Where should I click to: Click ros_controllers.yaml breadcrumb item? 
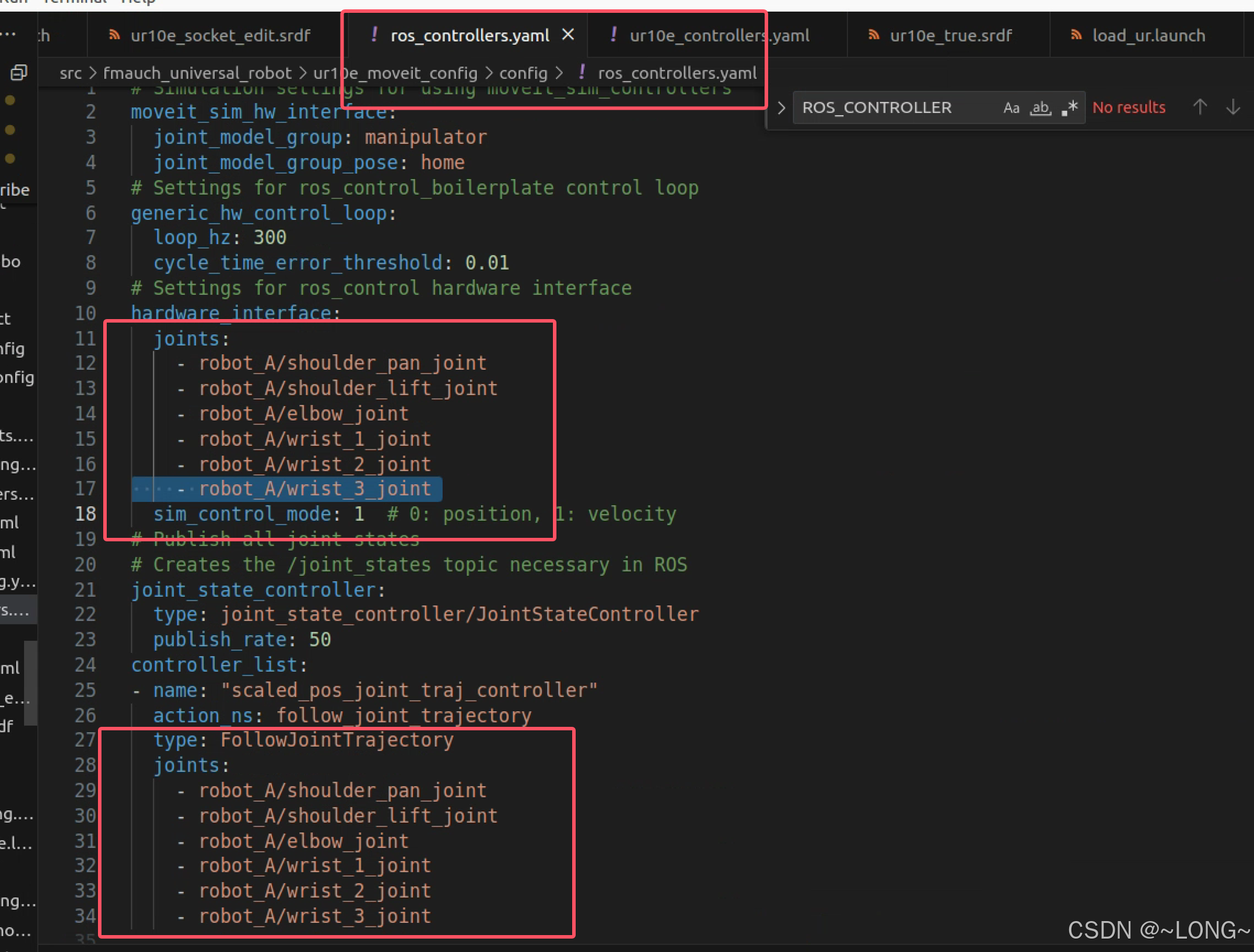(x=677, y=73)
